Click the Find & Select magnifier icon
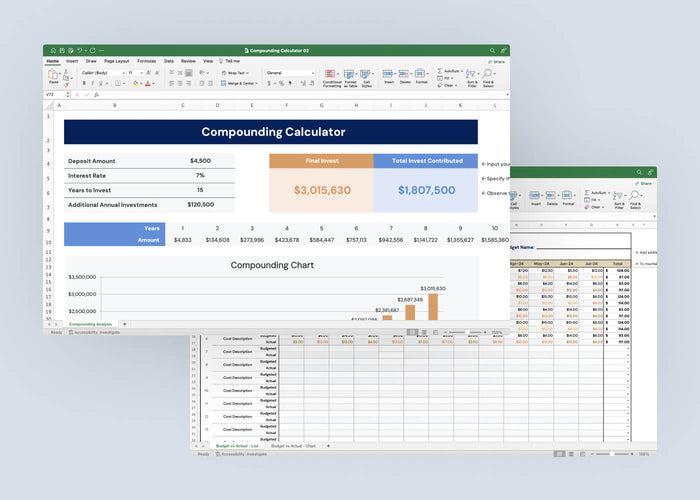Image resolution: width=700 pixels, height=500 pixels. pos(489,76)
